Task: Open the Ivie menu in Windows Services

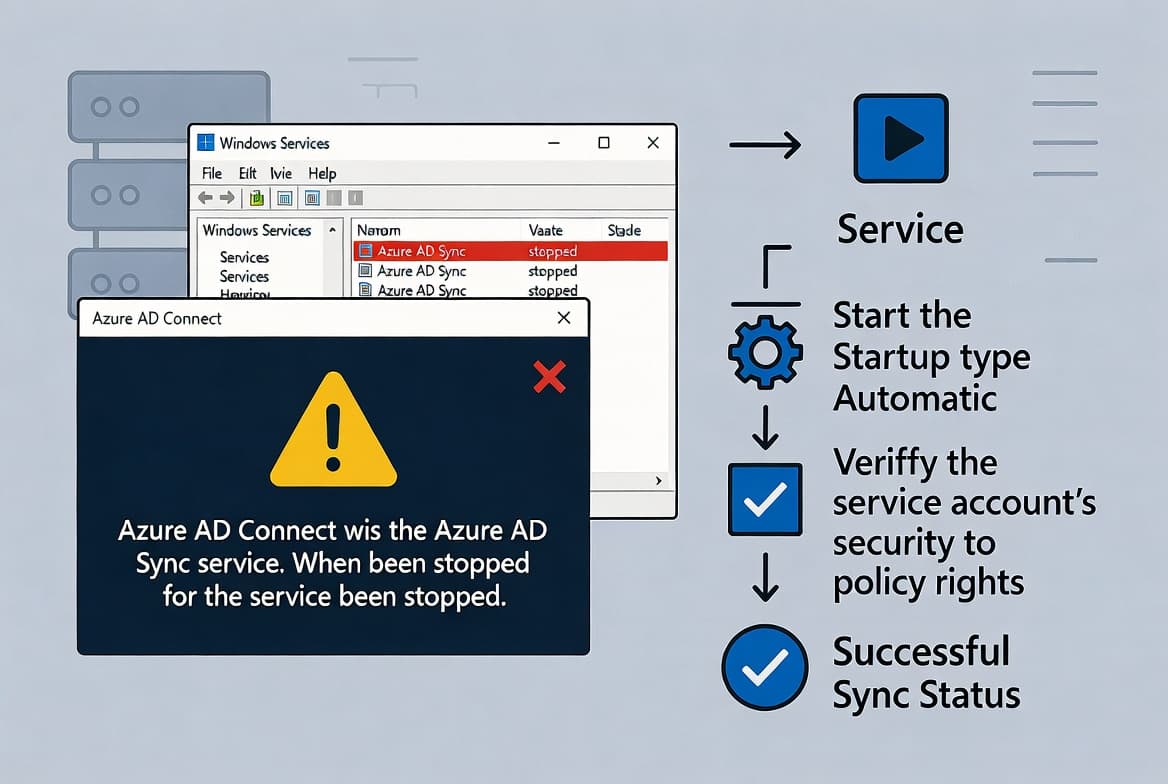Action: pyautogui.click(x=281, y=174)
